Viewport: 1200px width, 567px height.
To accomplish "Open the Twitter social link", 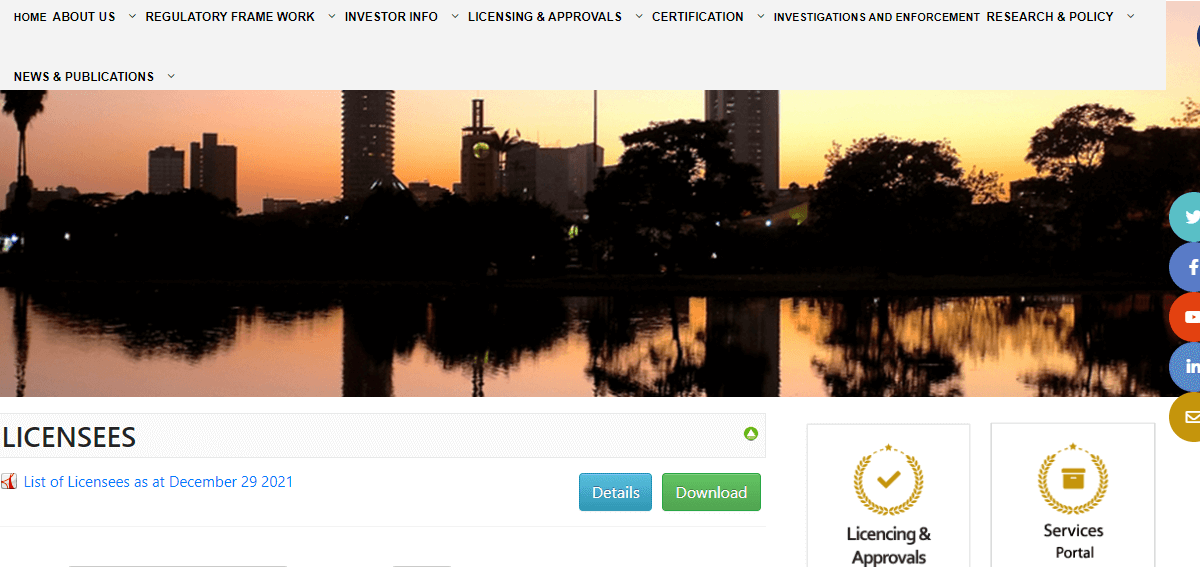I will coord(1187,217).
